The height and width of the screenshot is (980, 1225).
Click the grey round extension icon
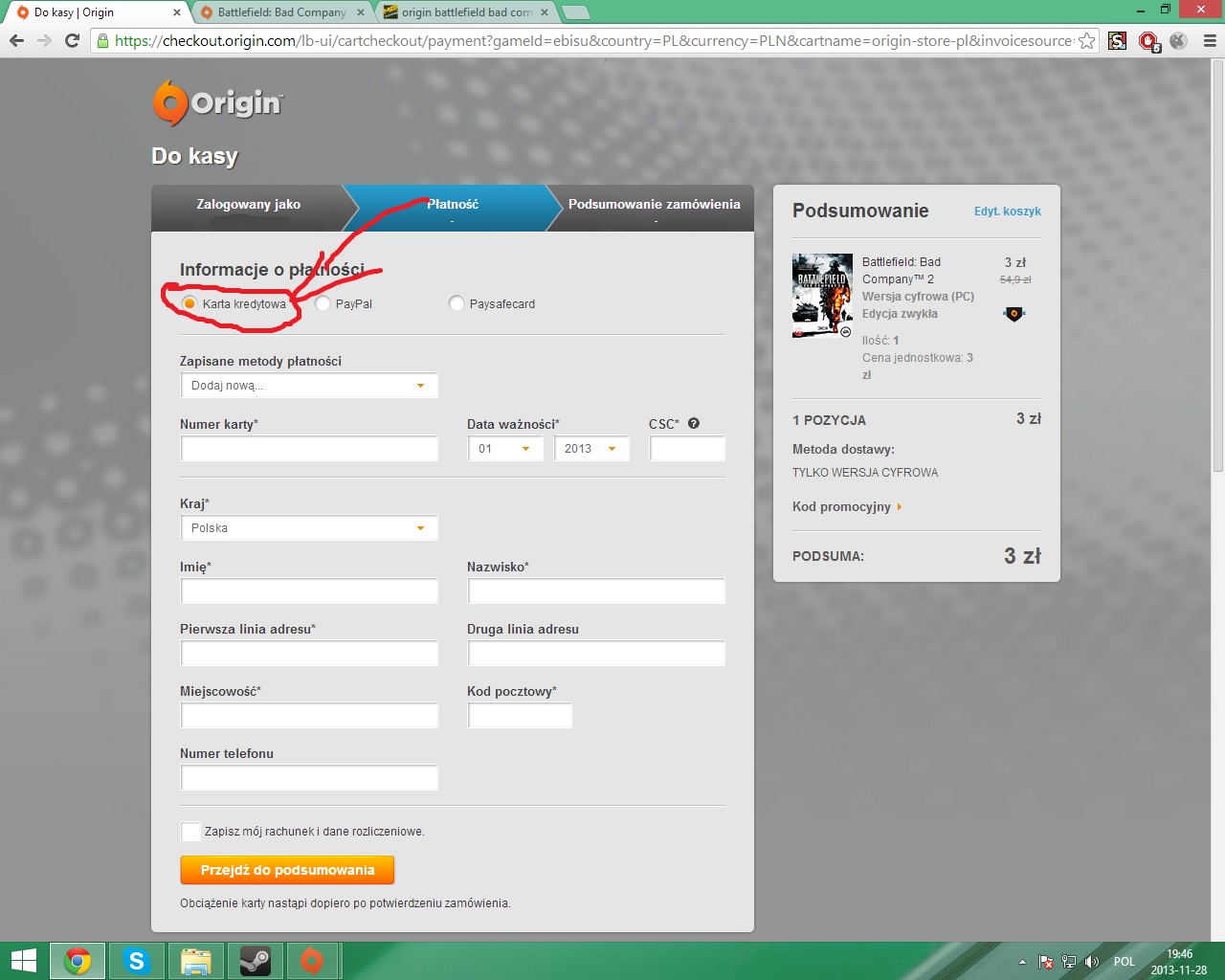click(x=1179, y=40)
